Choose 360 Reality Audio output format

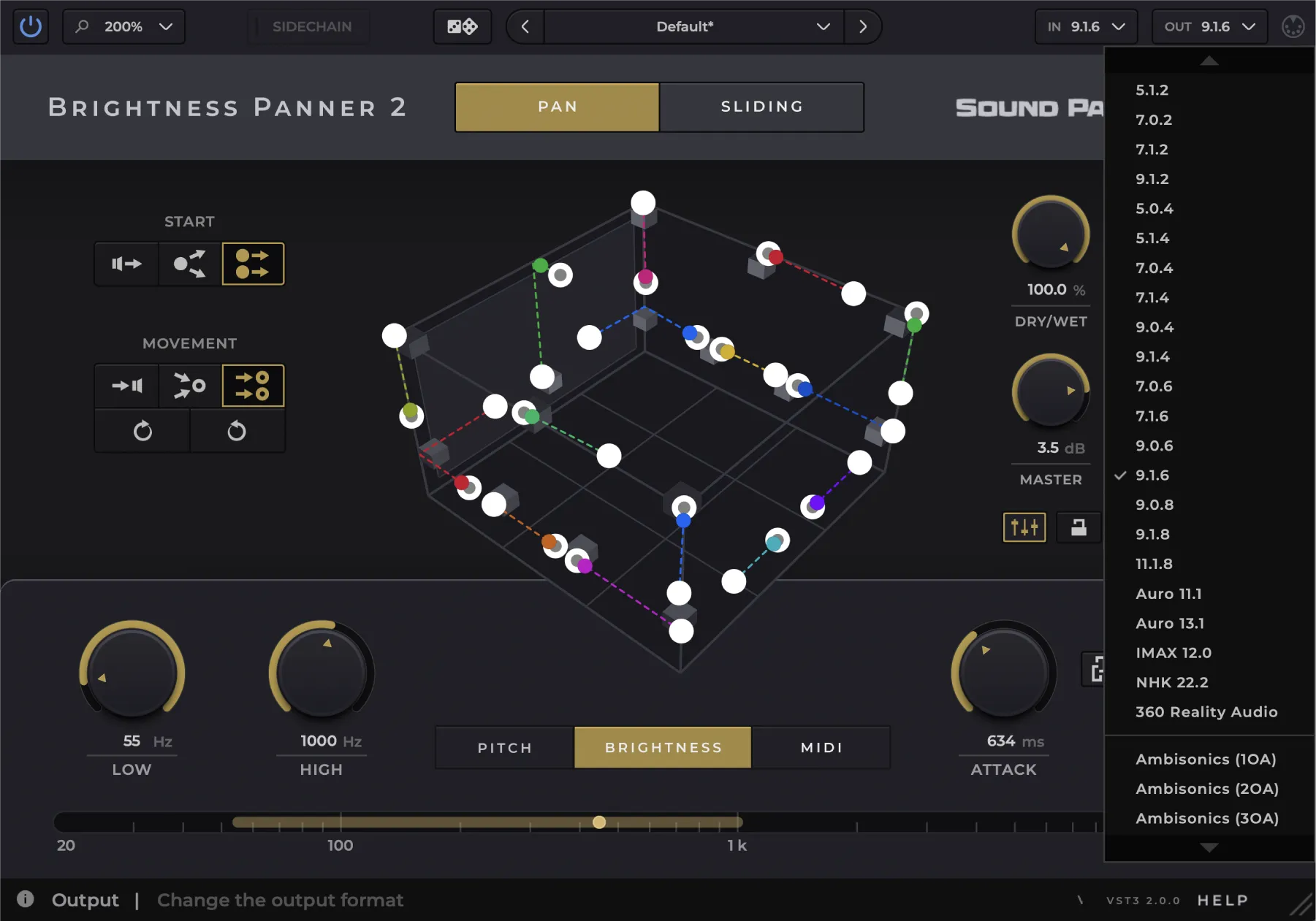coord(1209,711)
